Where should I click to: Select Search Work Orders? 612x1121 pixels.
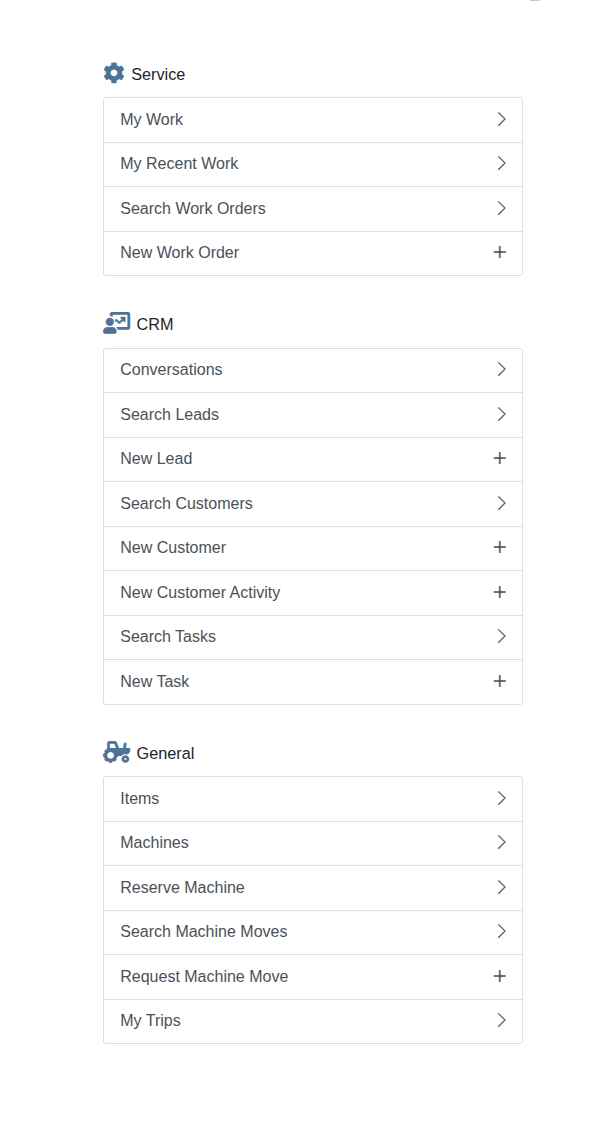click(313, 209)
